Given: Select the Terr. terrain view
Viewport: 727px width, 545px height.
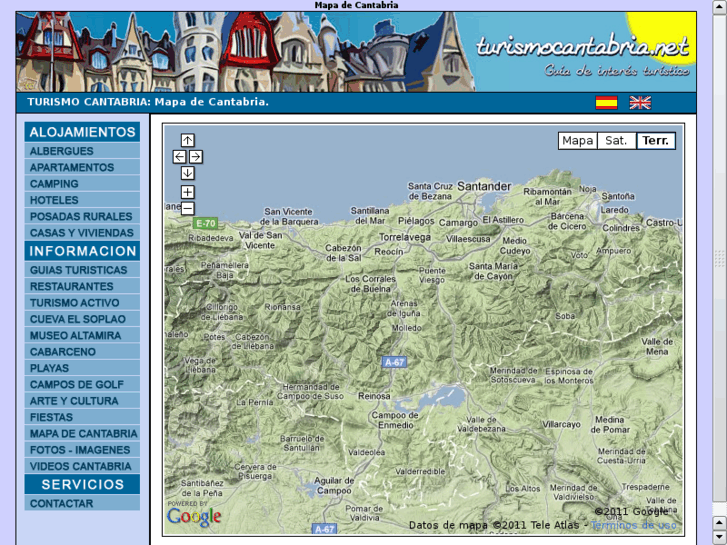Looking at the screenshot, I should (x=656, y=141).
